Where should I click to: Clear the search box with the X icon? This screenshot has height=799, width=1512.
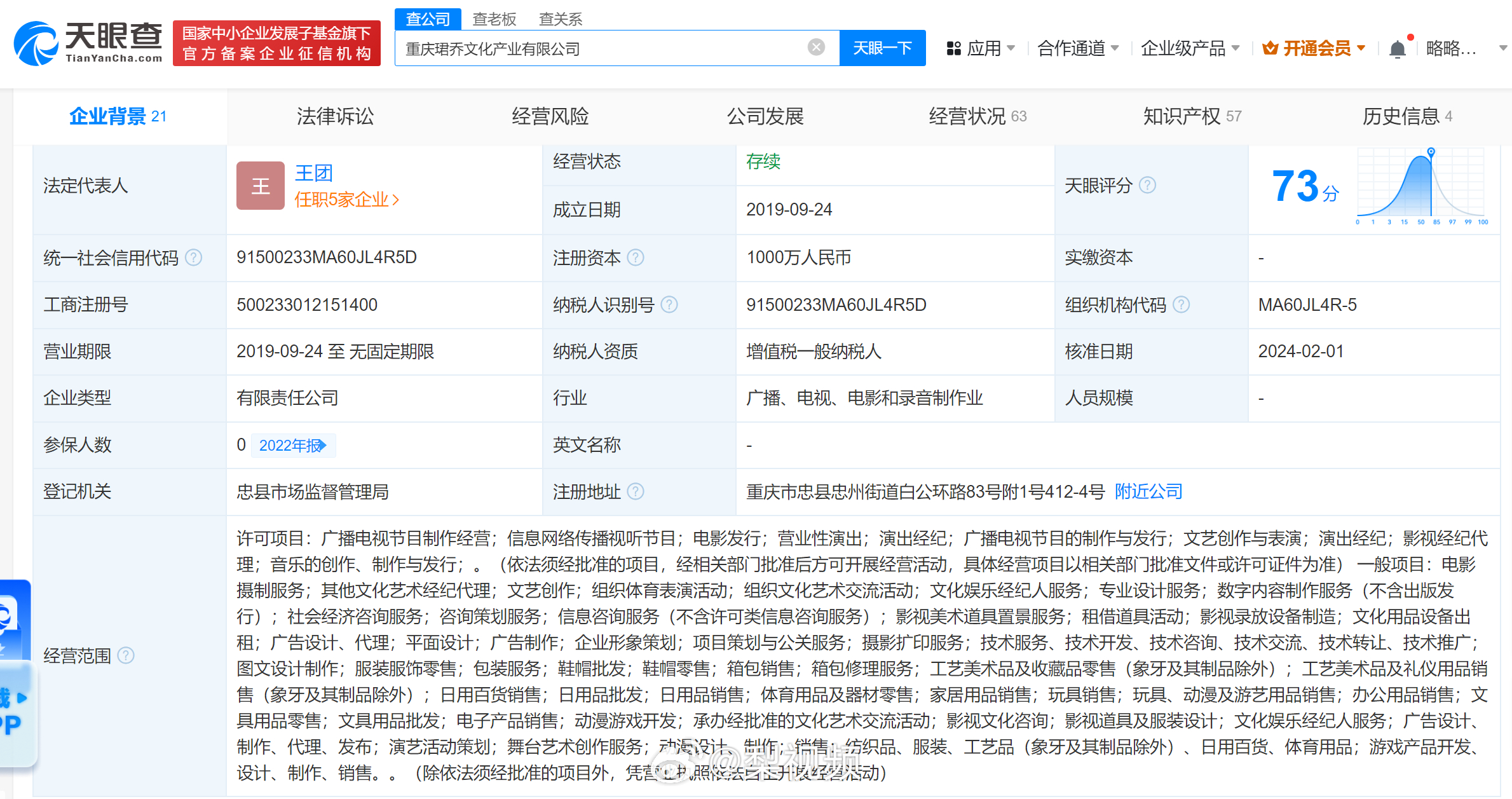[x=816, y=47]
